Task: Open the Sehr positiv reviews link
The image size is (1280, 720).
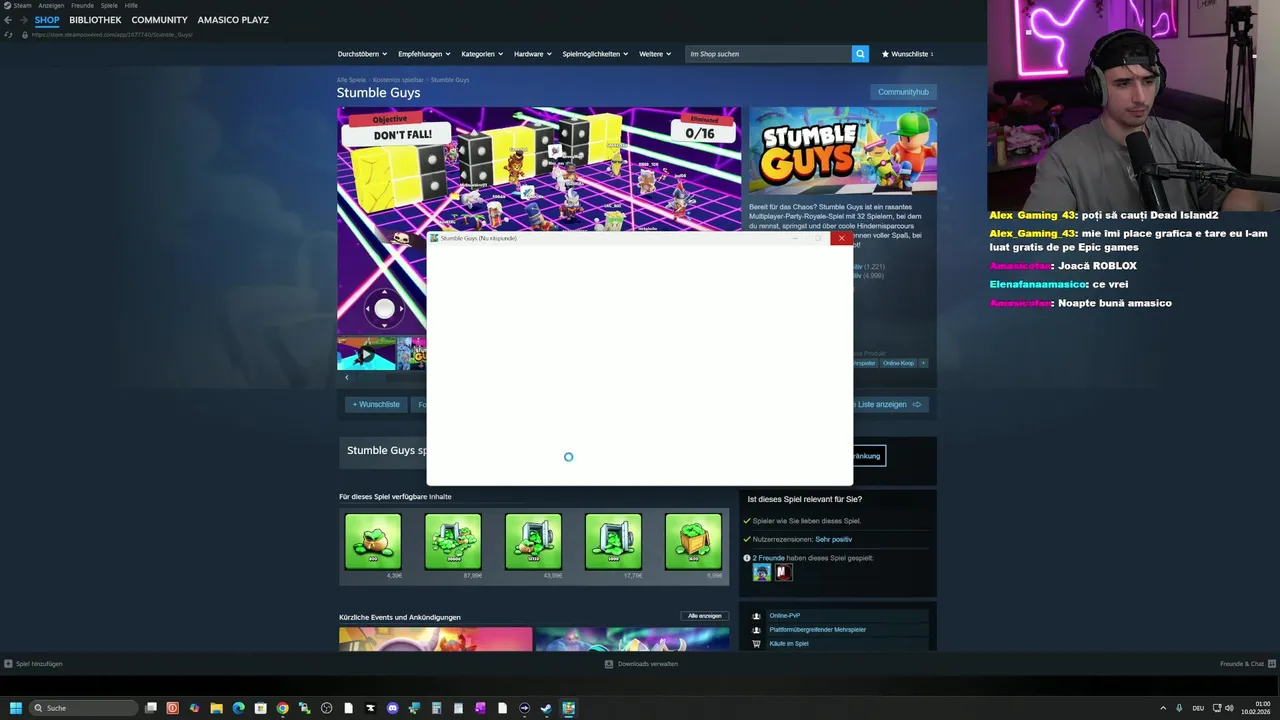Action: click(x=833, y=539)
